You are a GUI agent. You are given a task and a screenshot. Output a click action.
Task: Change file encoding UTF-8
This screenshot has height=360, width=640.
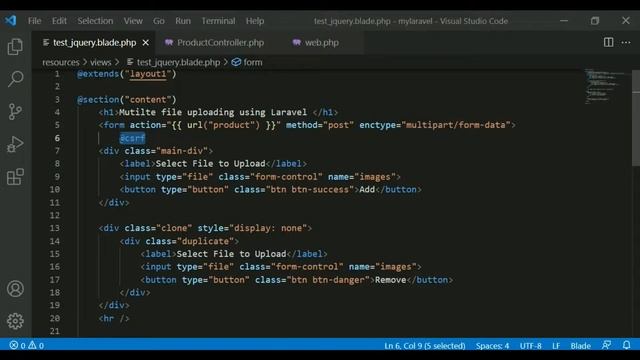coord(530,346)
